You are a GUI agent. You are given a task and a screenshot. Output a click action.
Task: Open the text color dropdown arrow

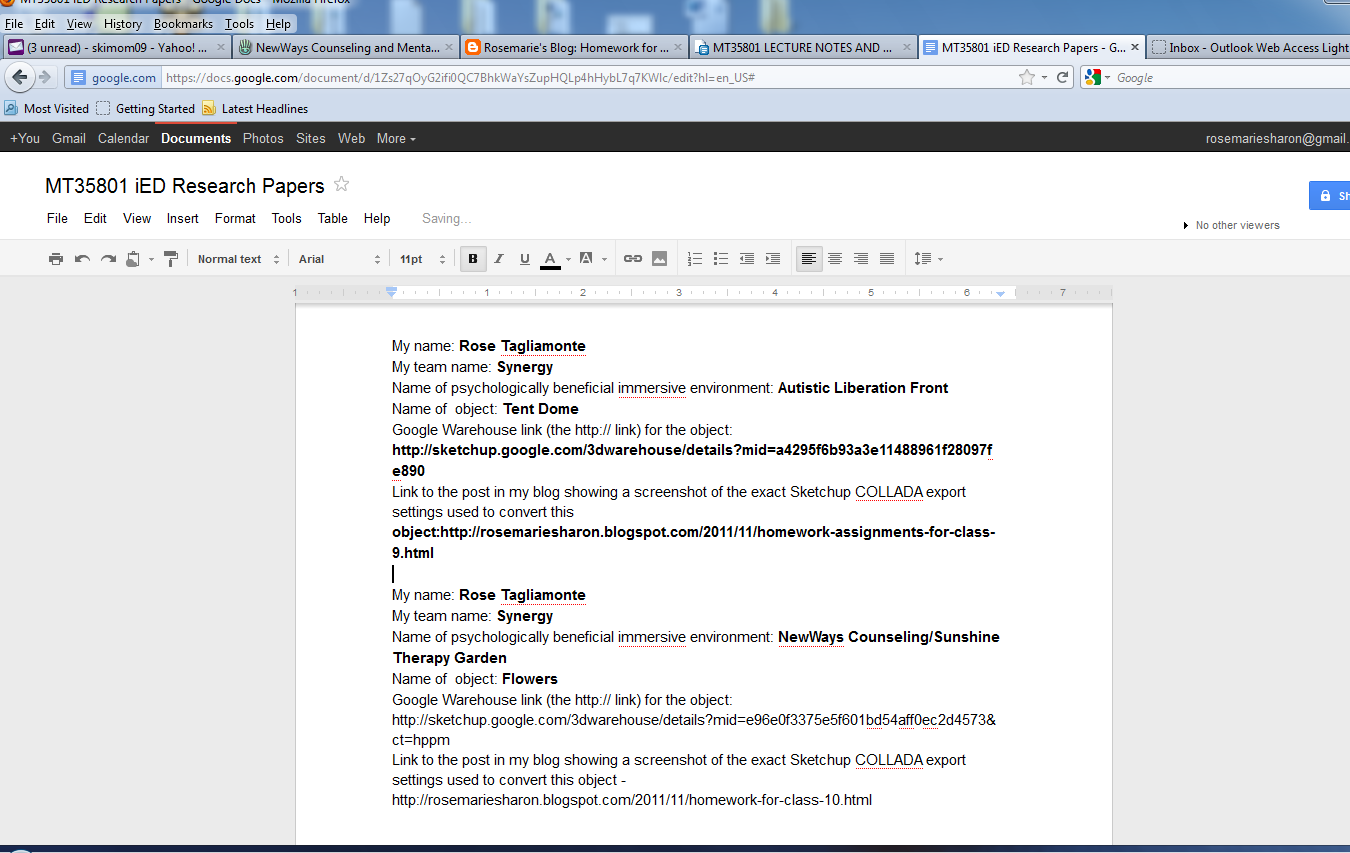(x=568, y=259)
